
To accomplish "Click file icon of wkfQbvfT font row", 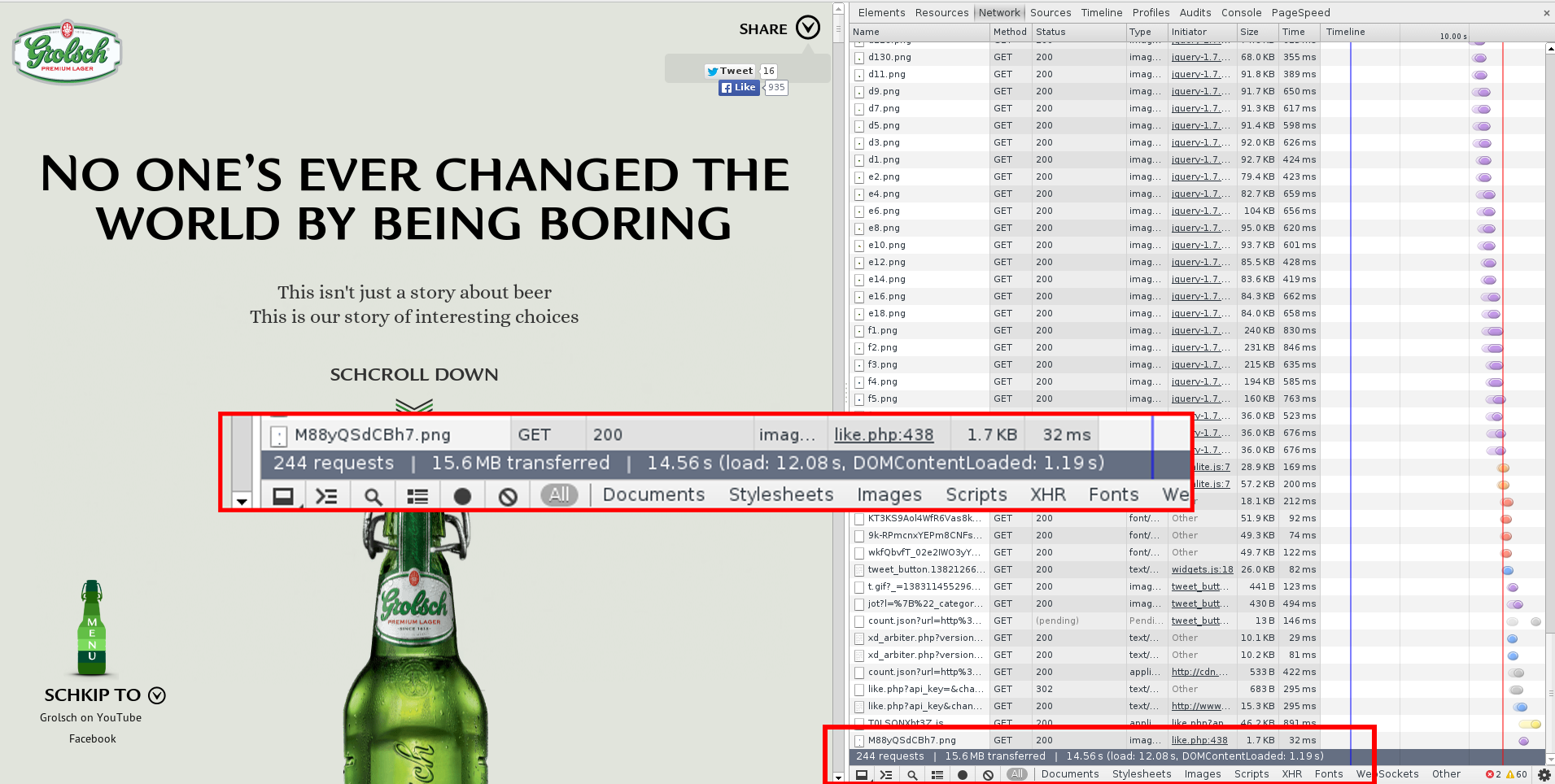I will pos(858,553).
